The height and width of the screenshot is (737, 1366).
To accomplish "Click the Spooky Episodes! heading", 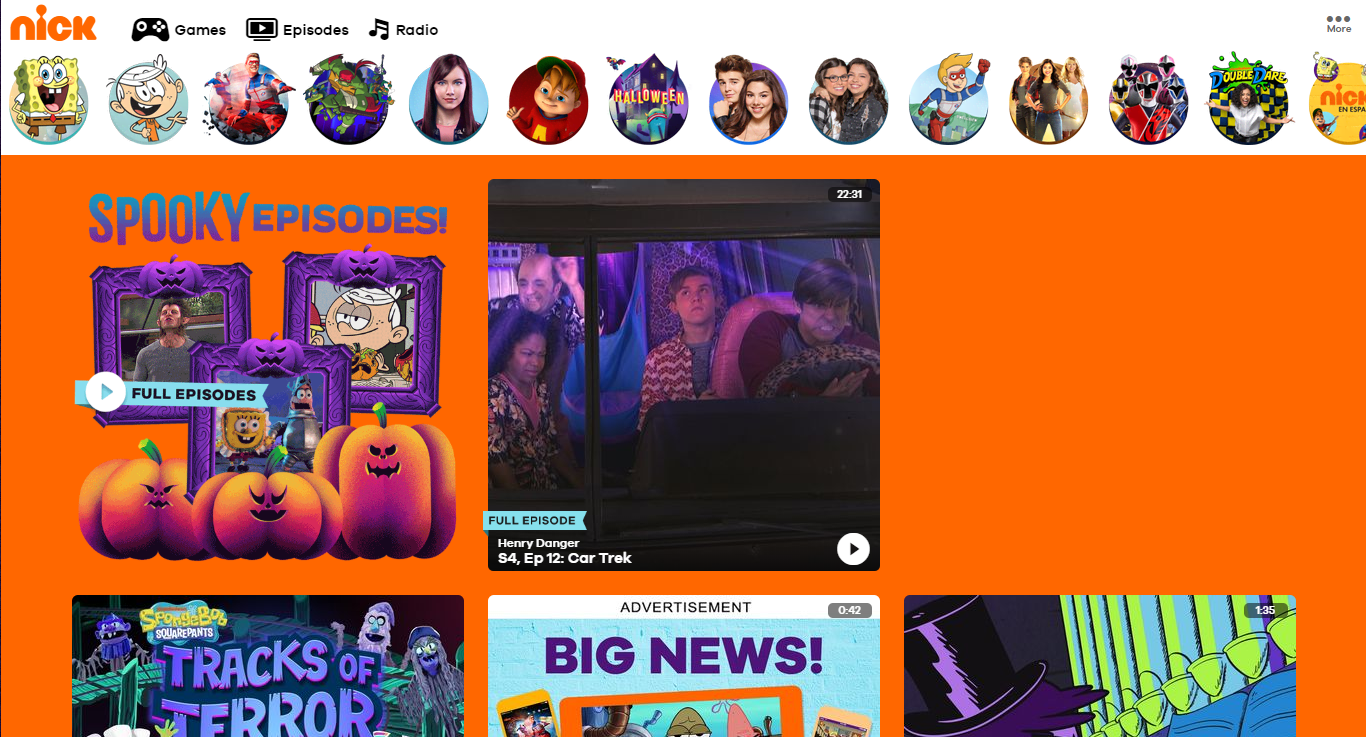I will pos(267,217).
